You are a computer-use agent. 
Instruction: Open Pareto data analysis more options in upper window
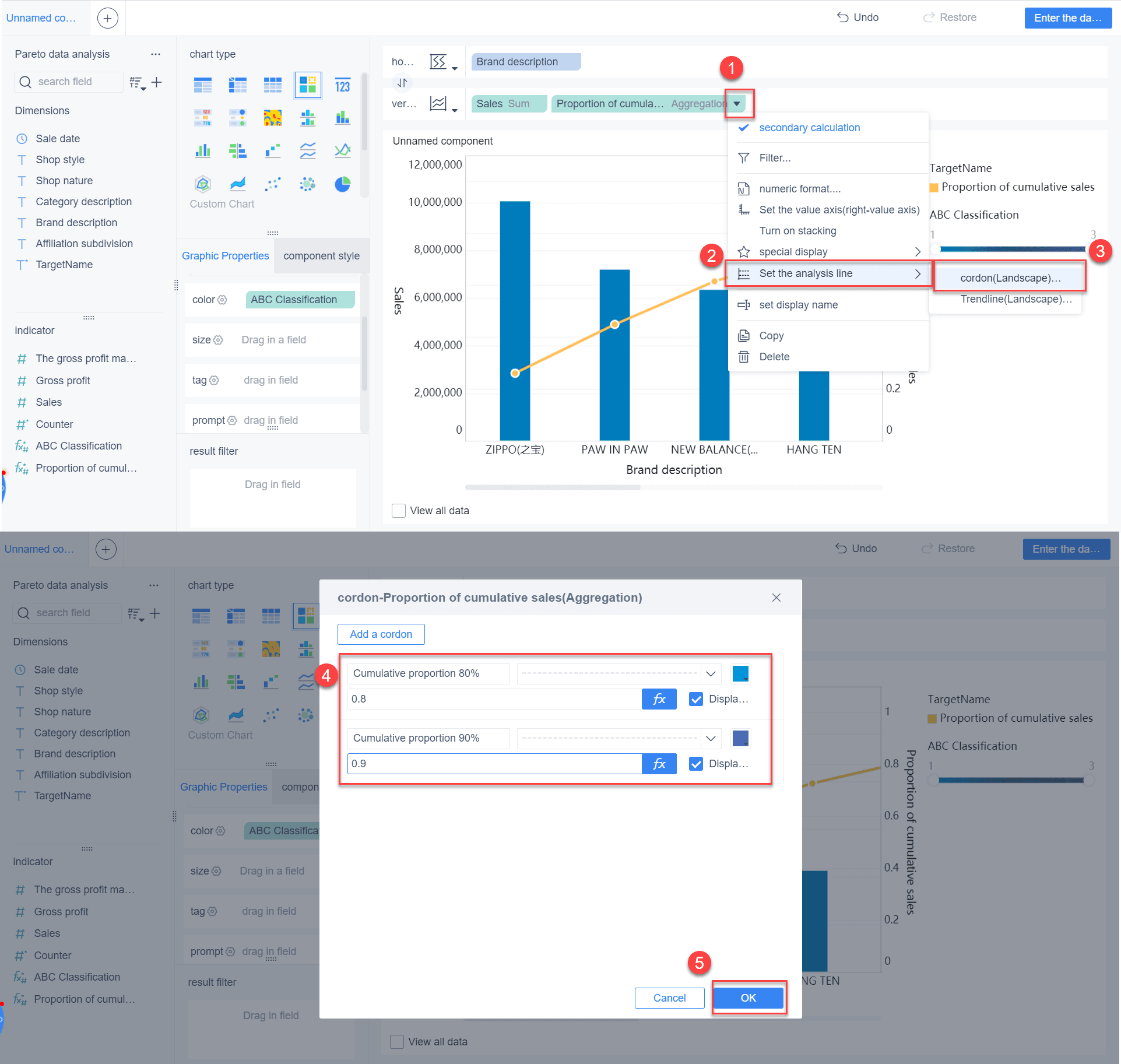(x=155, y=54)
